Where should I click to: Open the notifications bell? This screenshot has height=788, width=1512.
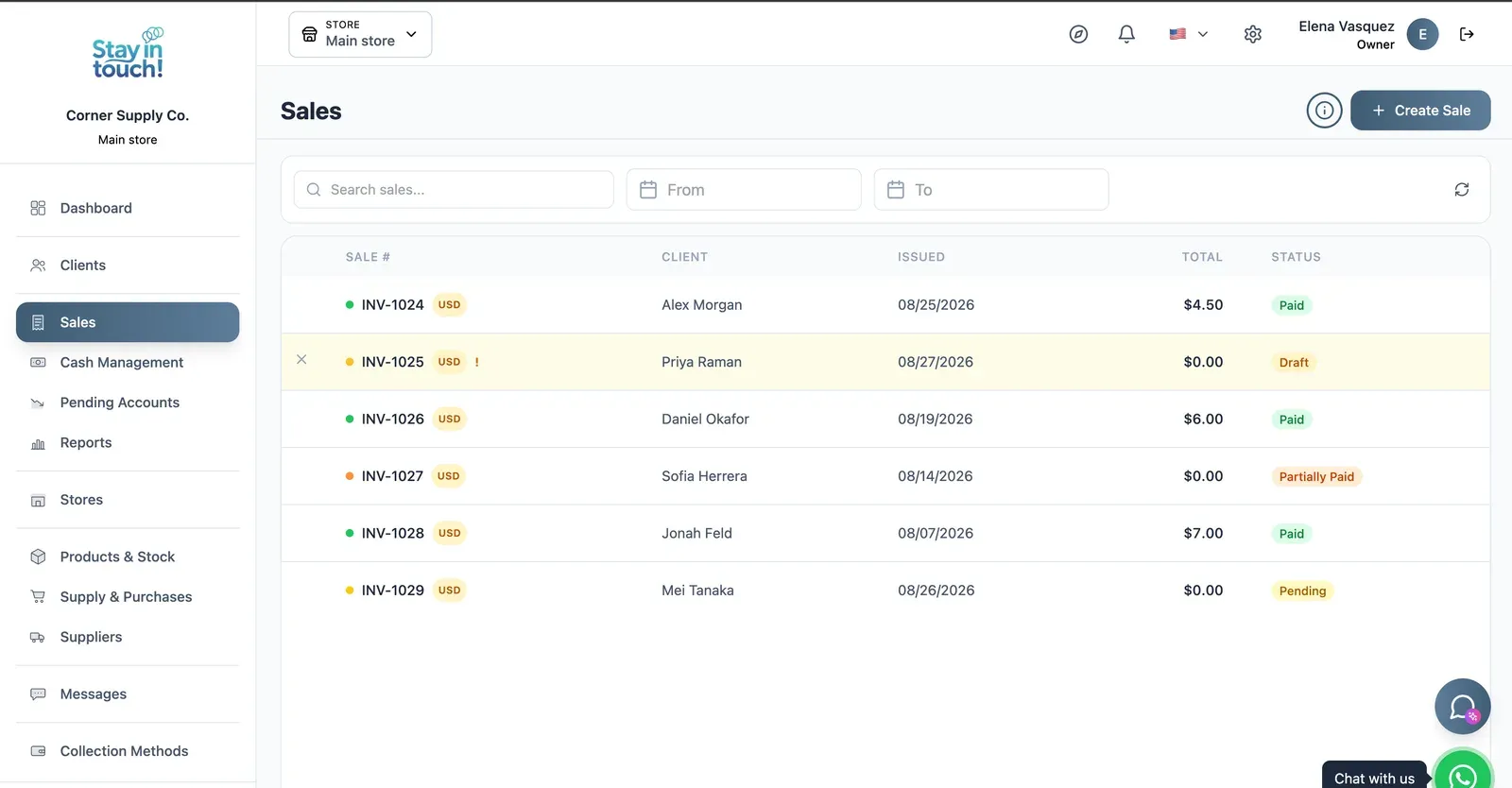click(x=1126, y=34)
